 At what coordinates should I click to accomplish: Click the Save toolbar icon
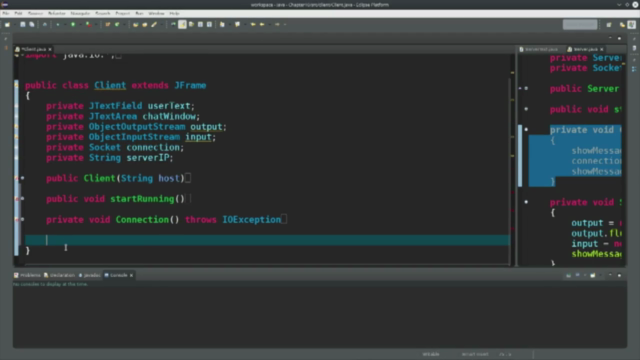[x=23, y=24]
